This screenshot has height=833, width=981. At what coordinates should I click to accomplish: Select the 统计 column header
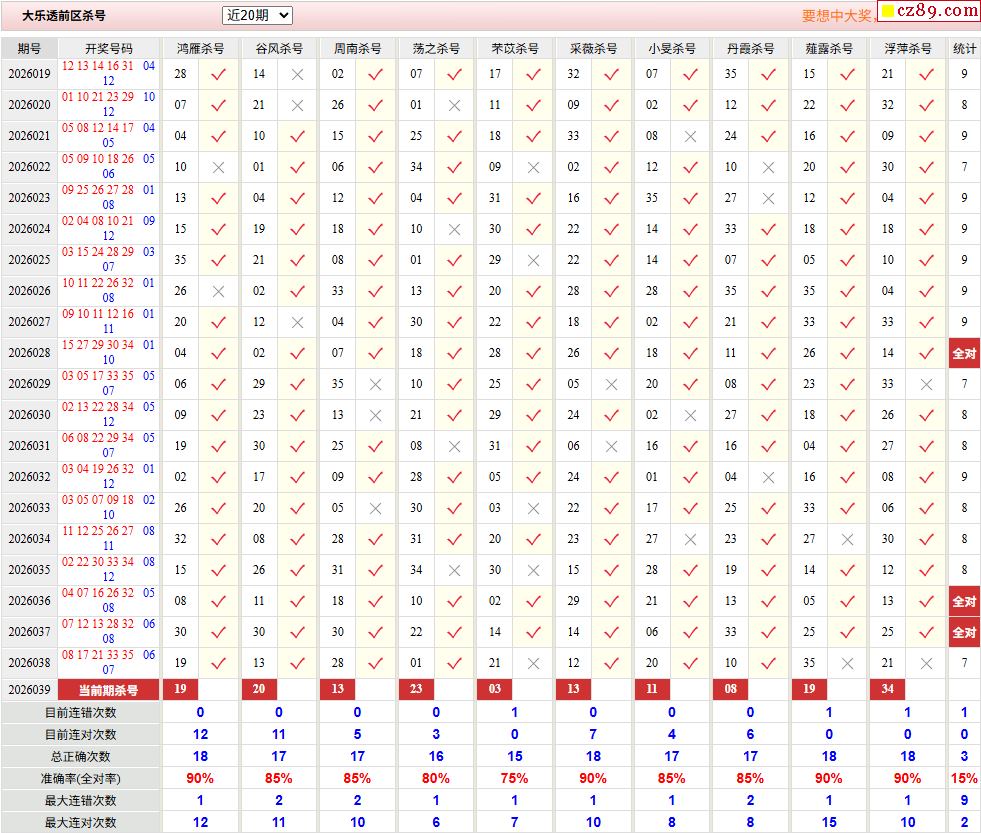click(x=964, y=48)
